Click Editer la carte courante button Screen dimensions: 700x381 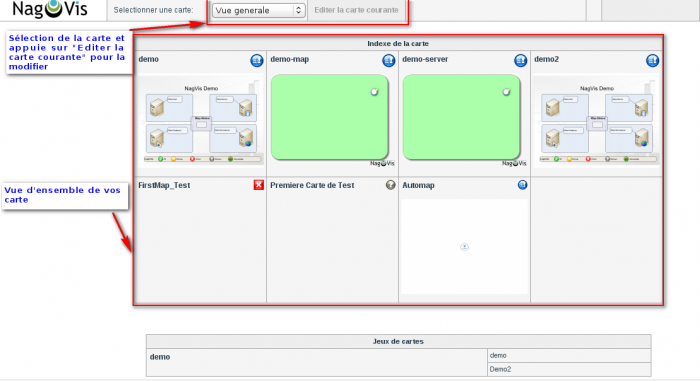tap(356, 10)
